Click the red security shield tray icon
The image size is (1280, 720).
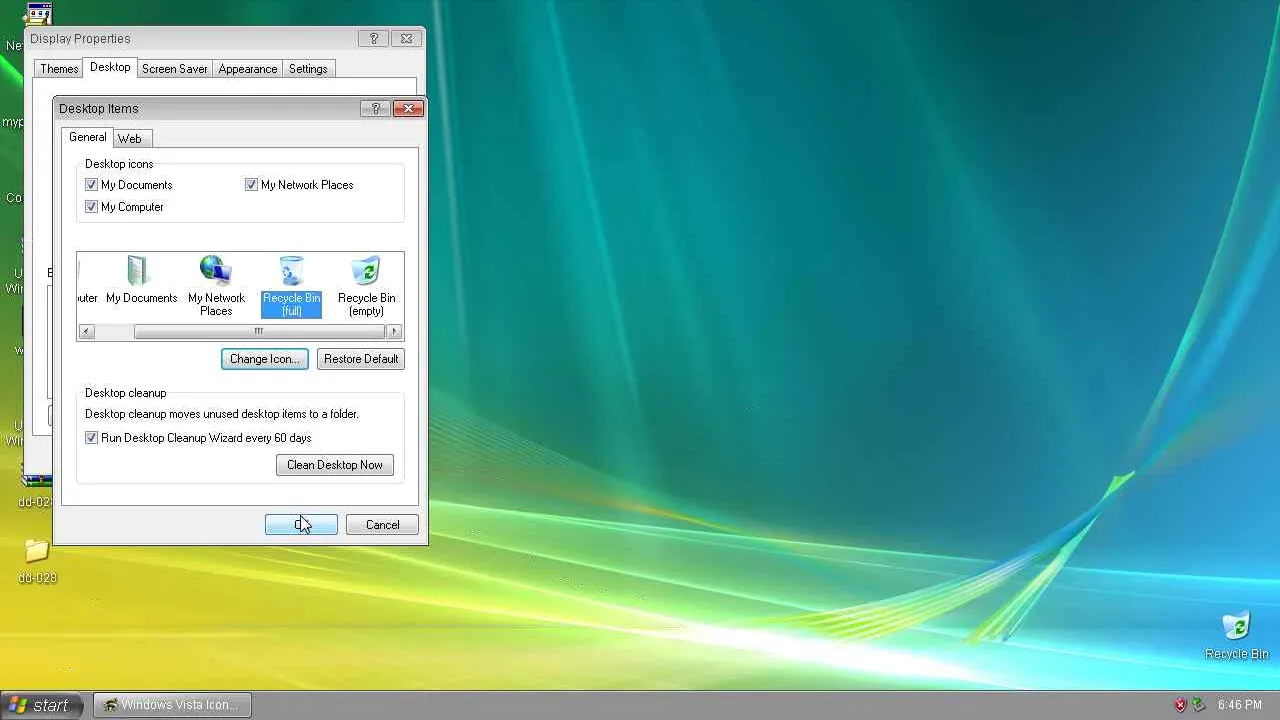(1180, 705)
